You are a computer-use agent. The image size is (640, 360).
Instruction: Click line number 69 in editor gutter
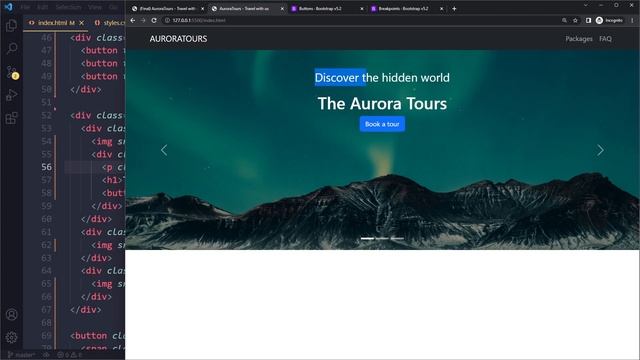(47, 336)
